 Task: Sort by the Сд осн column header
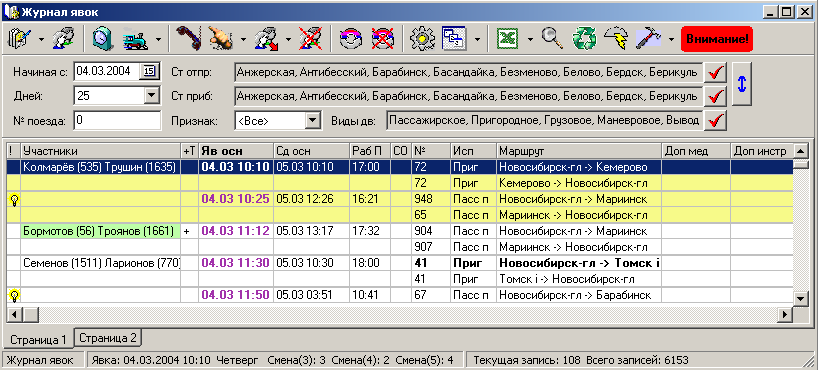coord(311,151)
